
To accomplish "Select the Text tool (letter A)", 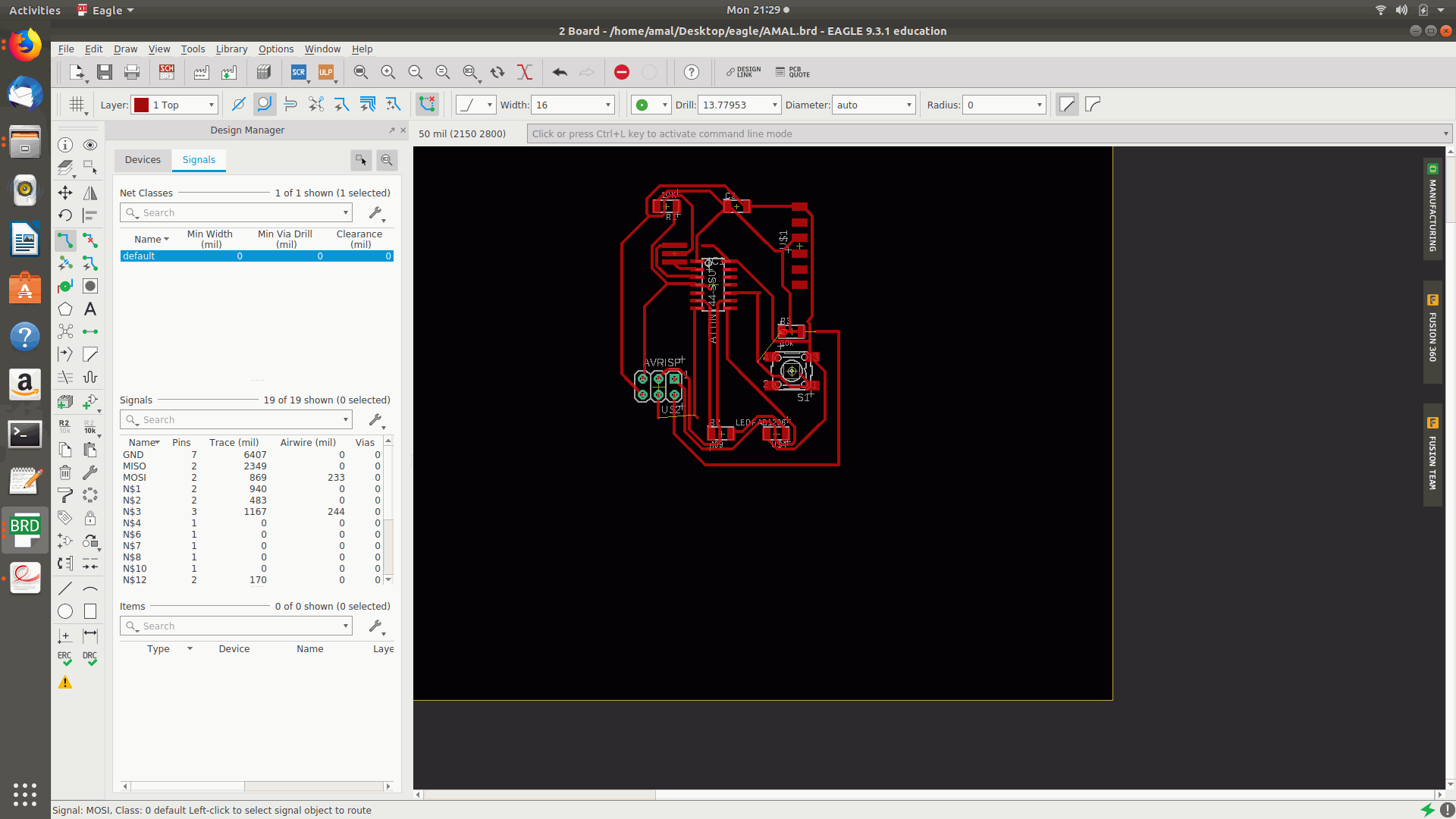I will 90,309.
